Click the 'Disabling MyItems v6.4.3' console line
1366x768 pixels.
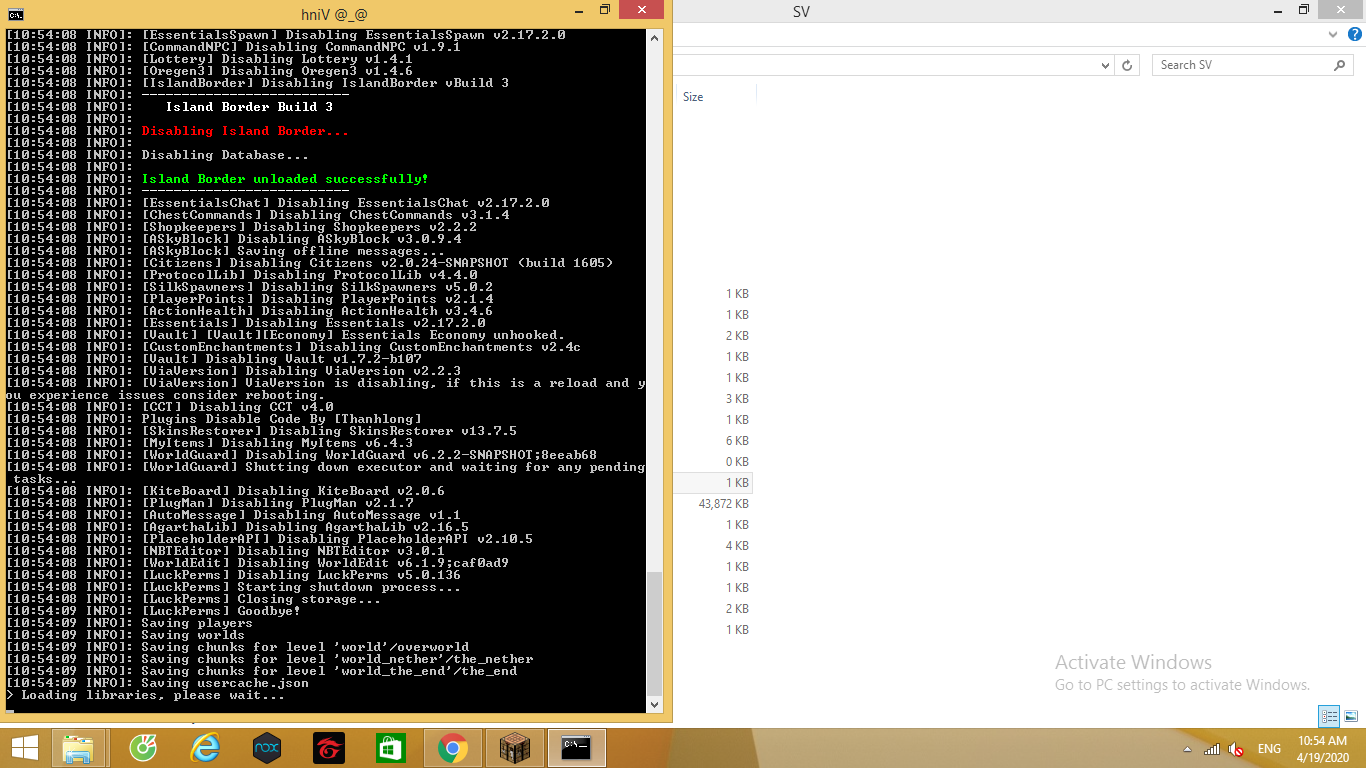317,443
